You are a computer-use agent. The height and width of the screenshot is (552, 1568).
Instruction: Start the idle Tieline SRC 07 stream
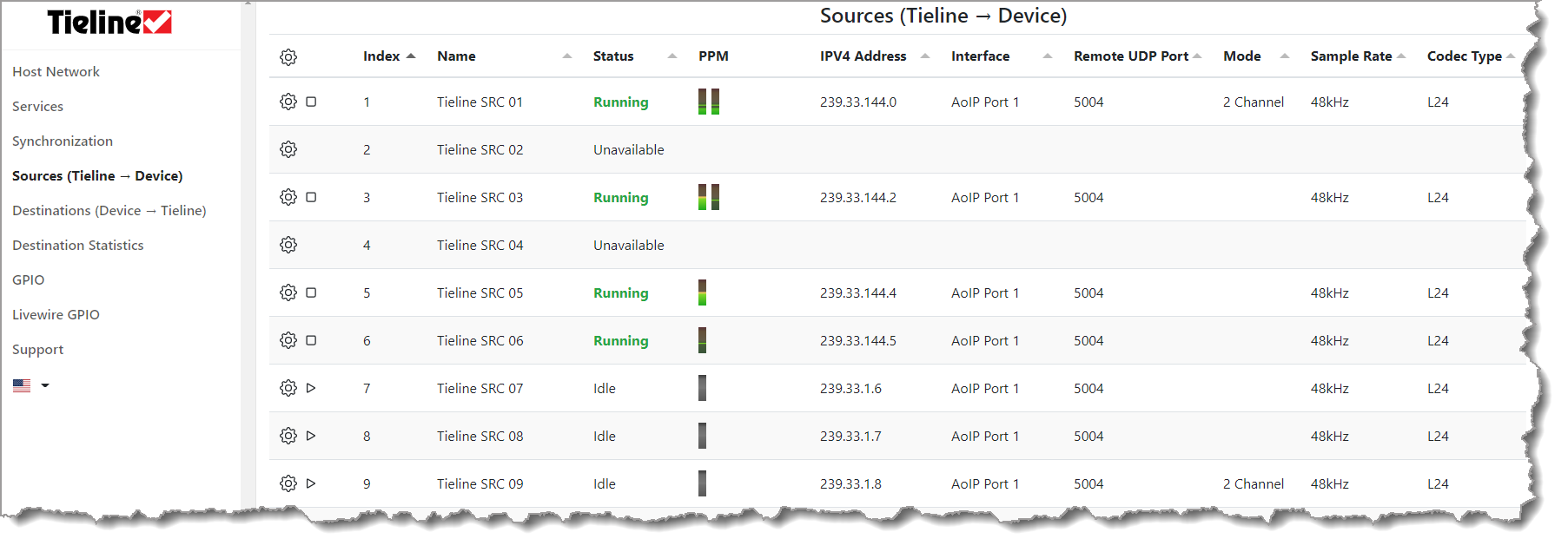click(311, 388)
